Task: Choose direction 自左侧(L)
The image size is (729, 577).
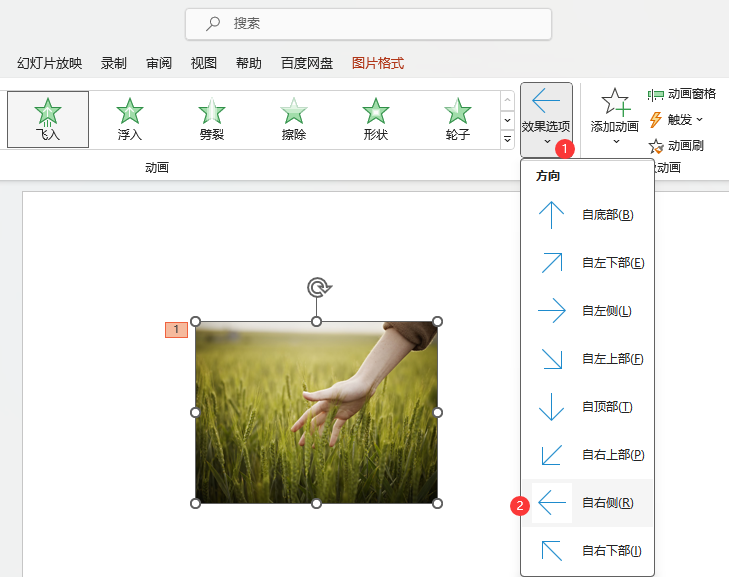Action: coord(587,311)
